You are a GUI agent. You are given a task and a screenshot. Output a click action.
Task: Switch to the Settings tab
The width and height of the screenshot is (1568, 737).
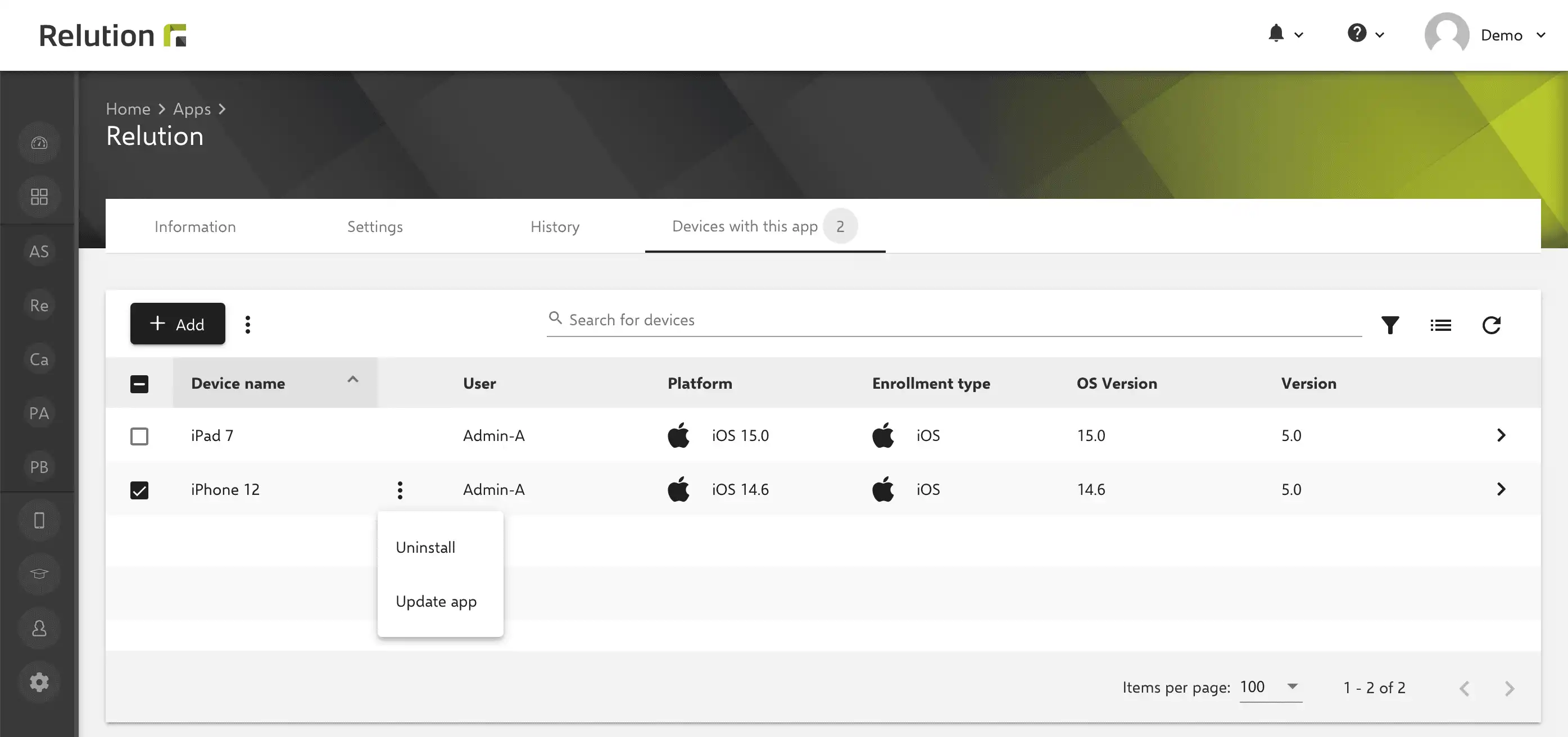tap(375, 226)
